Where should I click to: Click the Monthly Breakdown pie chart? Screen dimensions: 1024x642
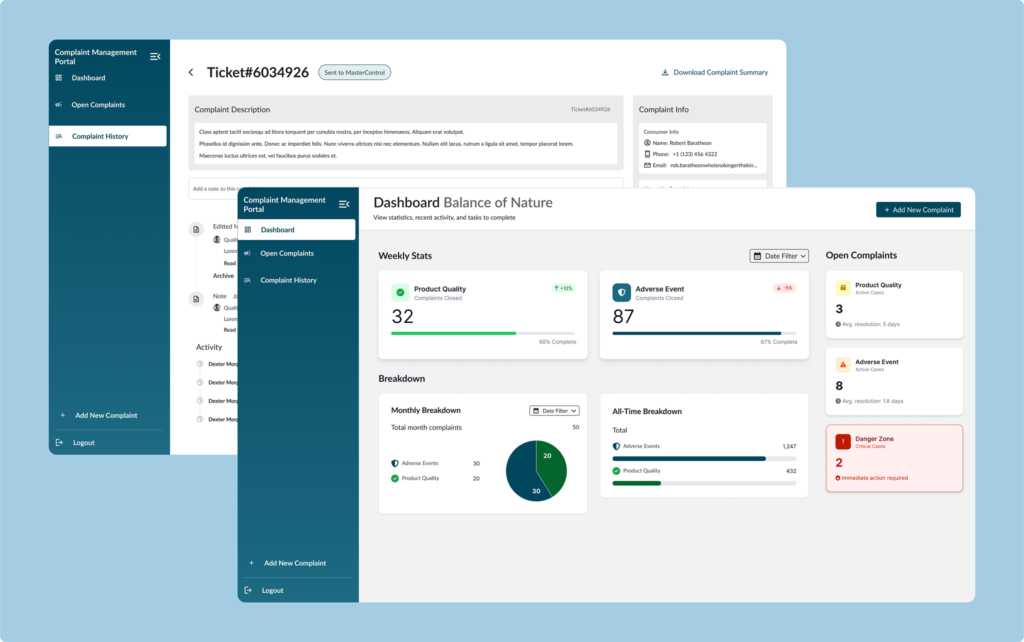[x=536, y=470]
